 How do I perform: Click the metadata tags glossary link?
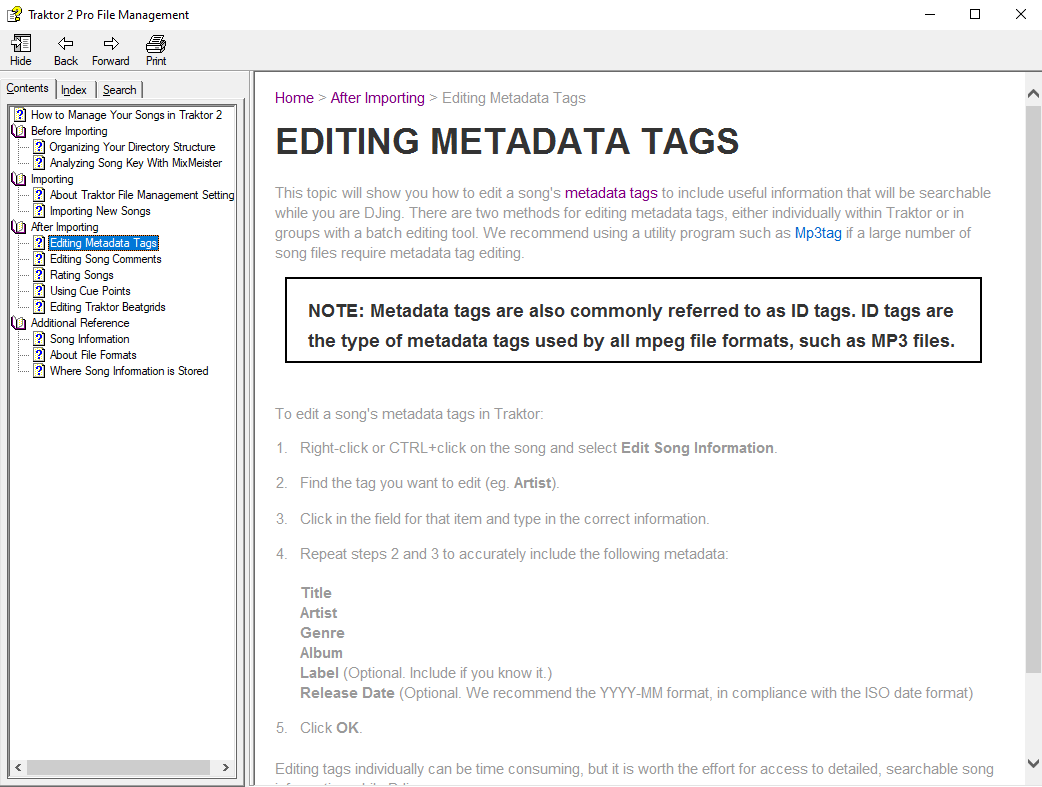pyautogui.click(x=611, y=193)
